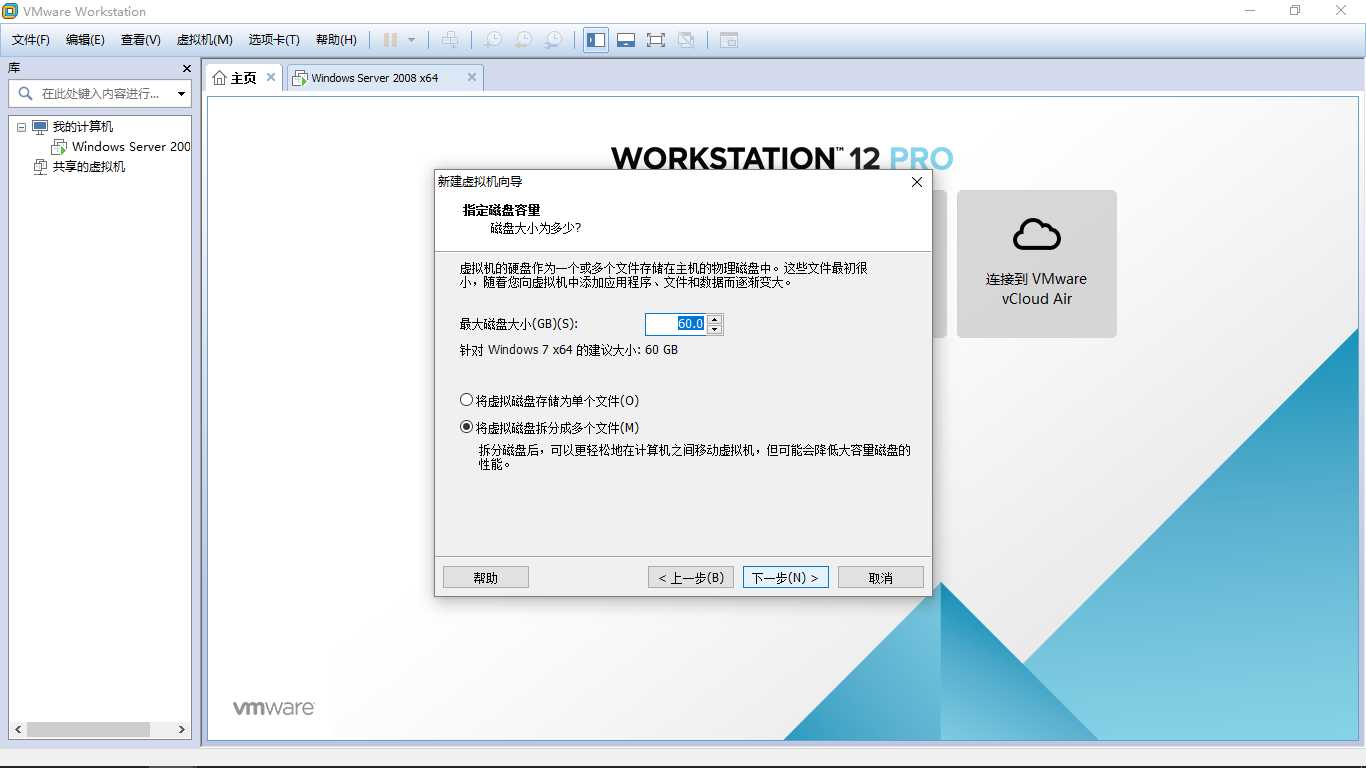The width and height of the screenshot is (1366, 768).
Task: Click the VMware Workstation title bar logo
Action: click(10, 11)
